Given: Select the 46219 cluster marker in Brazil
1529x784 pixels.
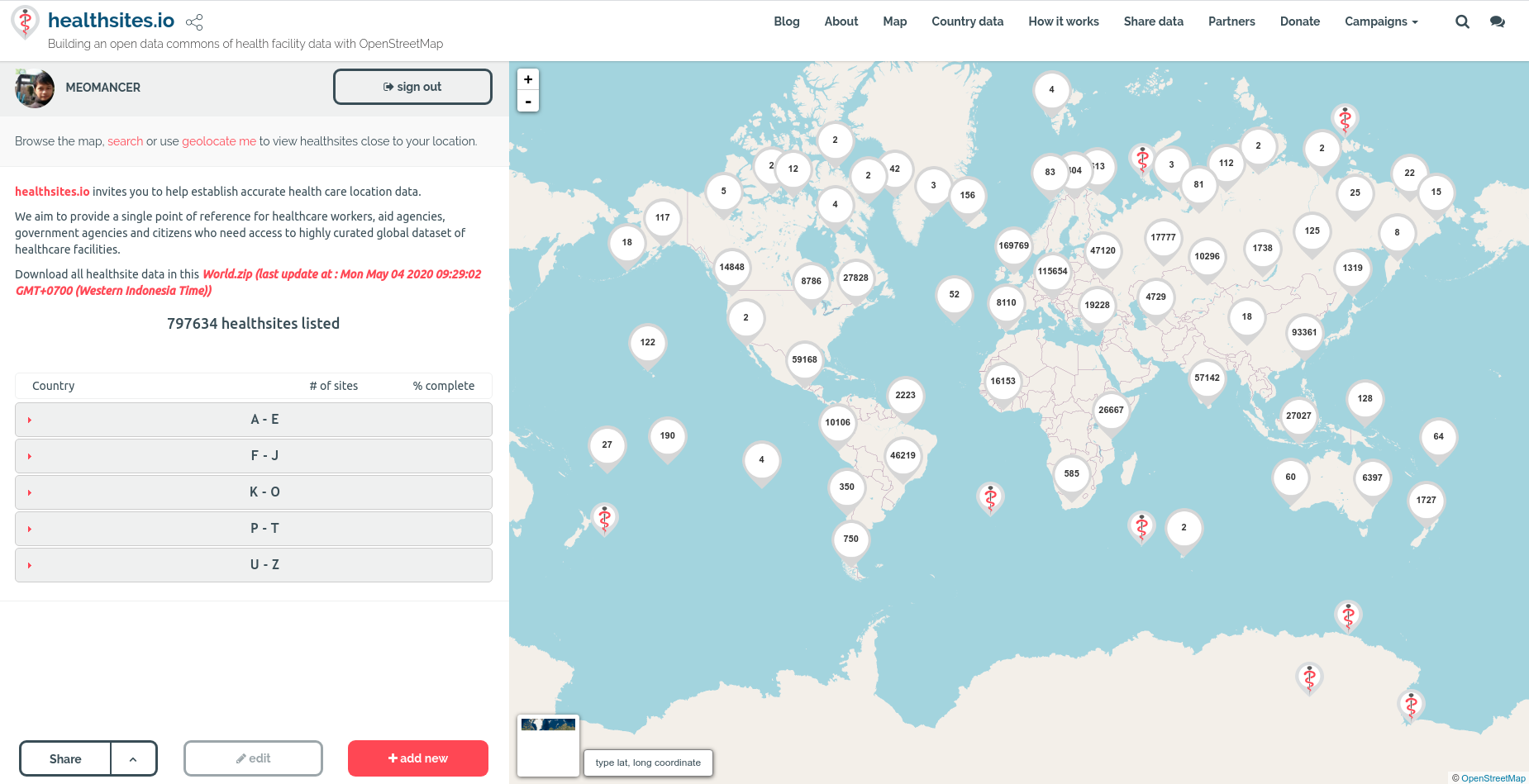Looking at the screenshot, I should point(903,455).
